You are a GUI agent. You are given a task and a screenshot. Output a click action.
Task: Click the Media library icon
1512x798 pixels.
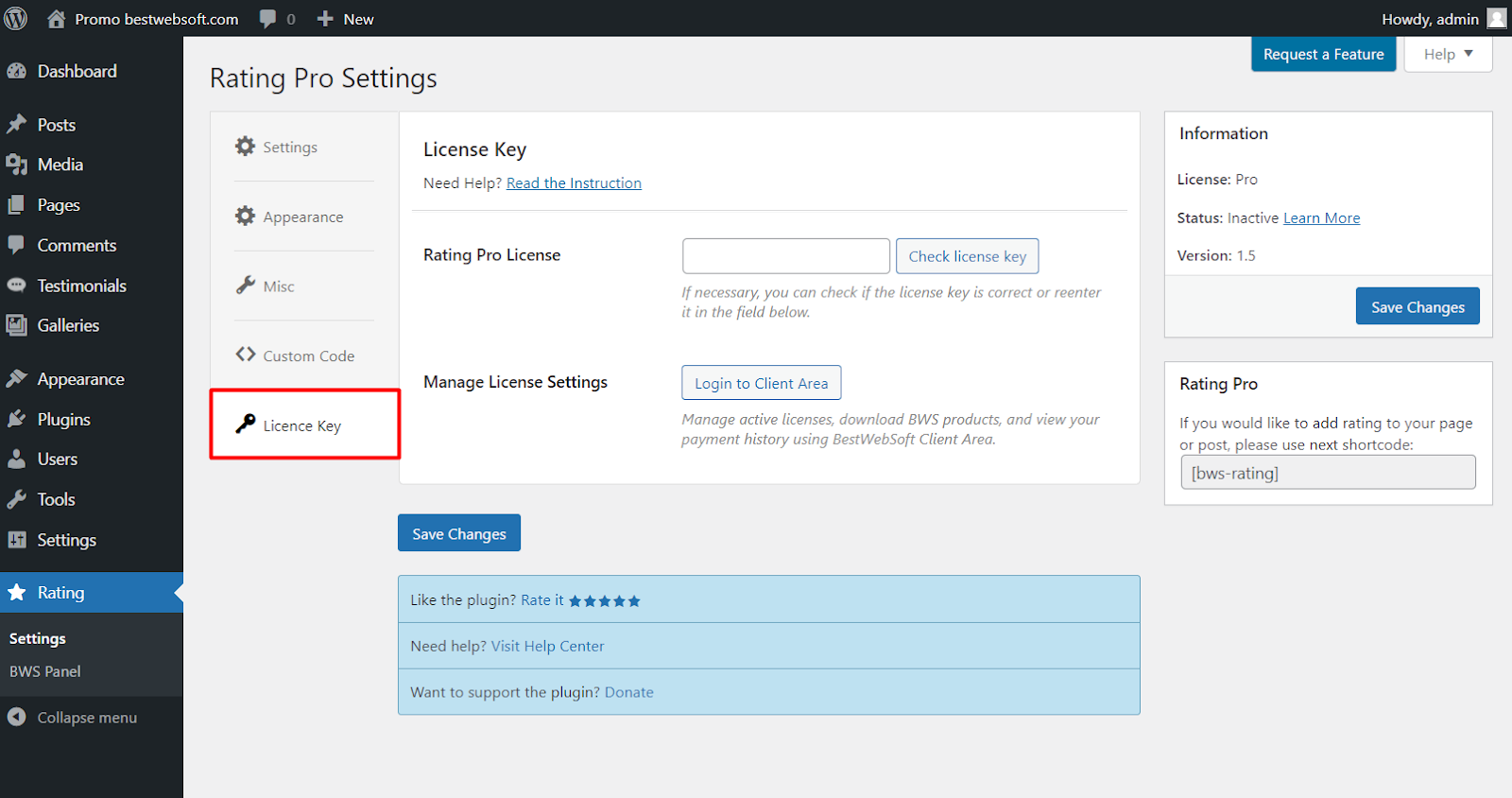(x=17, y=165)
